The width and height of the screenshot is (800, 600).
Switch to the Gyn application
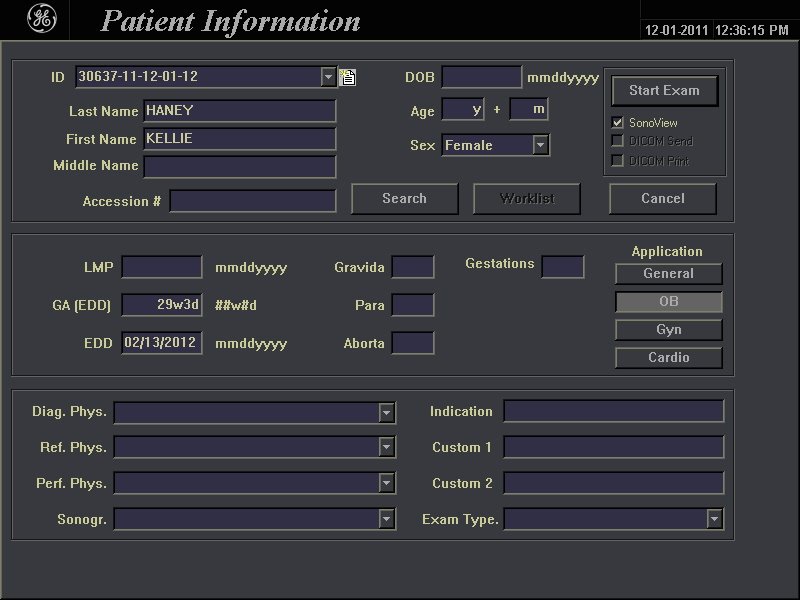click(668, 329)
